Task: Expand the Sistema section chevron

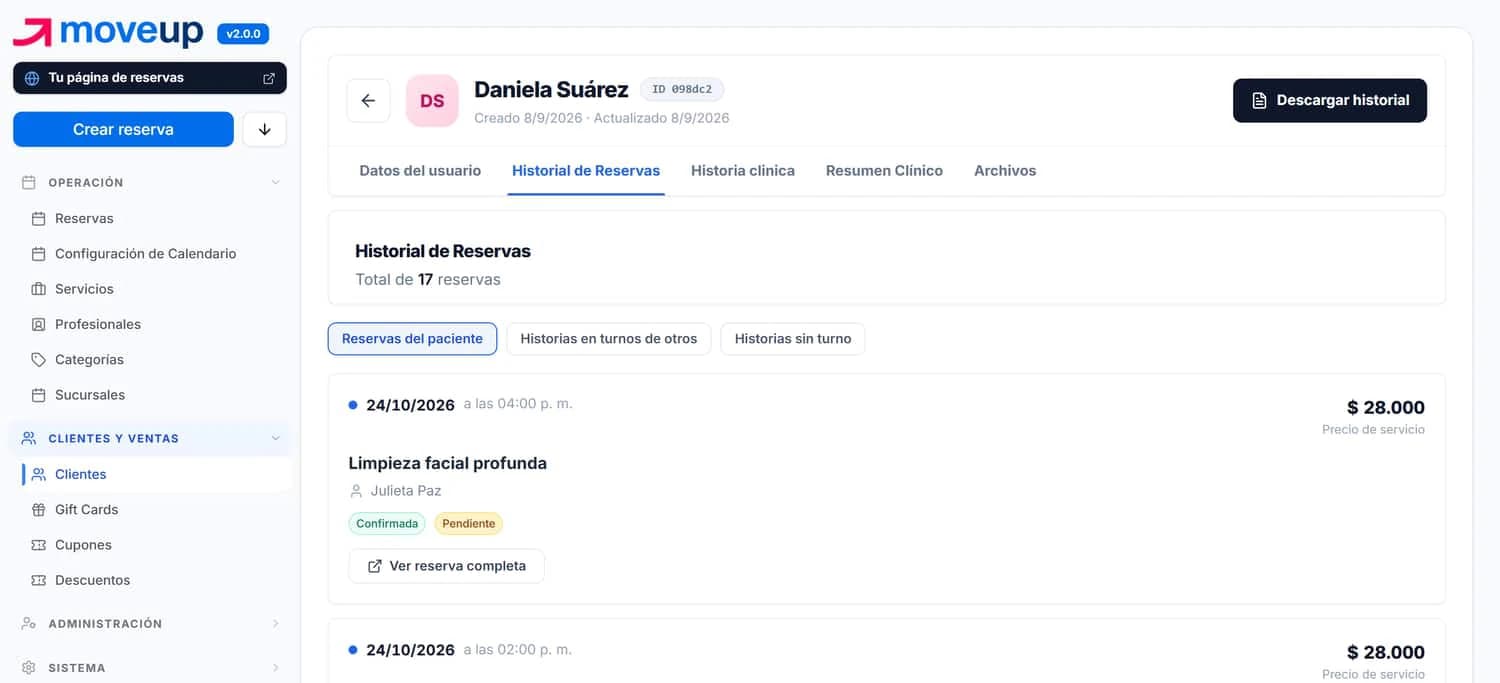Action: click(276, 668)
